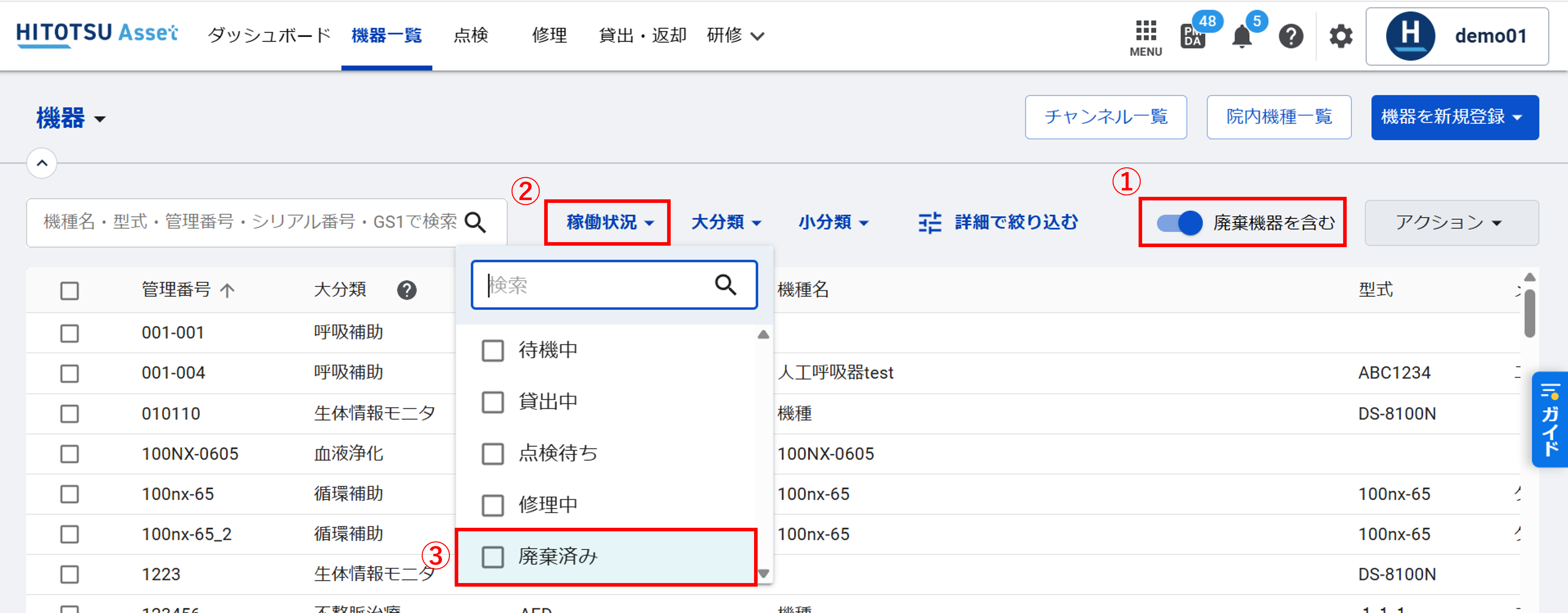Open the demo01 account menu
1568x613 pixels.
pos(1456,37)
